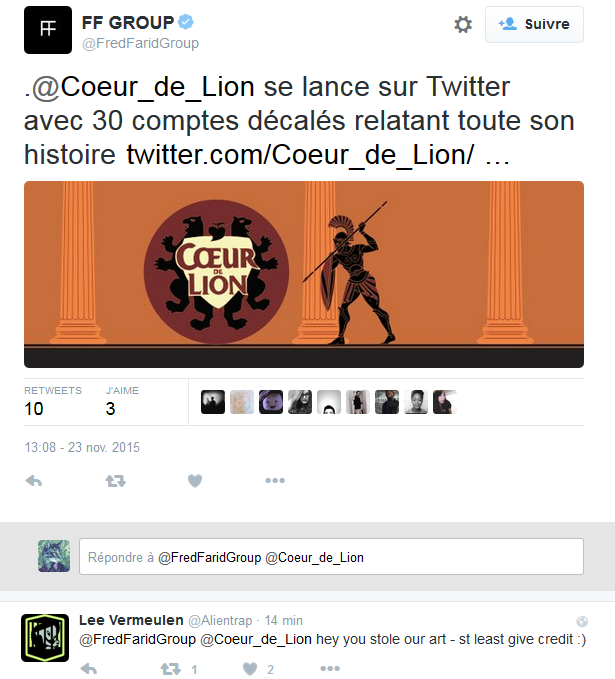The width and height of the screenshot is (615, 679).
Task: Open the FF GROUP profile avatar
Action: 48,30
